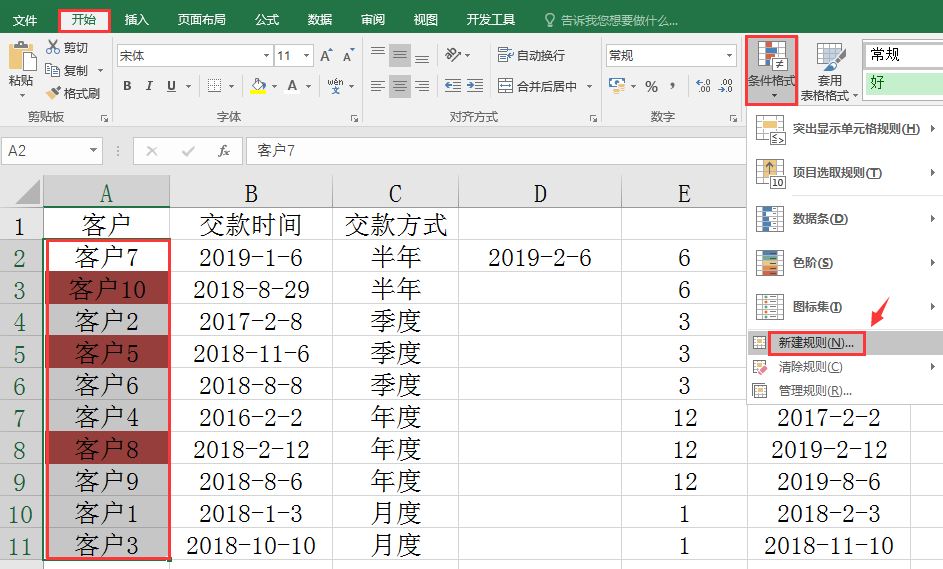
Task: Open 清除规则(C) submenu
Action: click(x=845, y=367)
